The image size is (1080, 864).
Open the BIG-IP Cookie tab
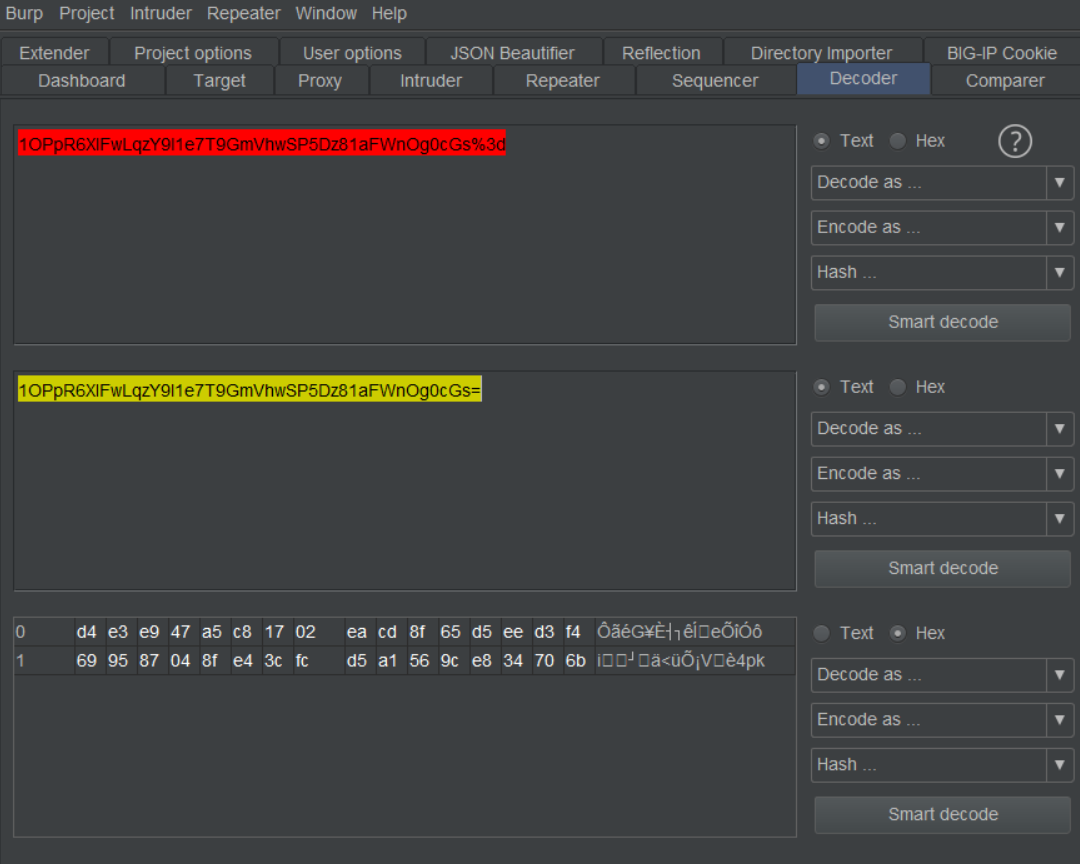[1001, 53]
